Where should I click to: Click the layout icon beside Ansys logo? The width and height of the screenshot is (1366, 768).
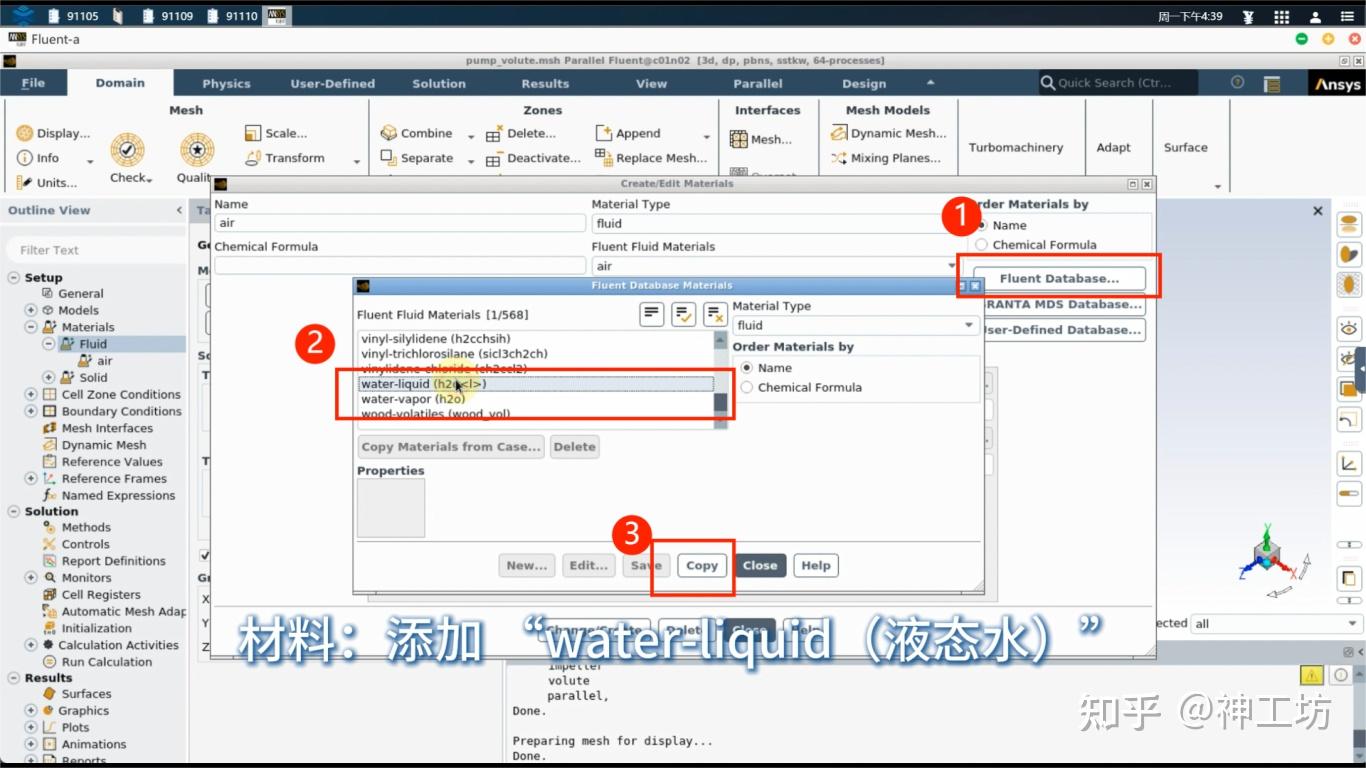(x=1272, y=84)
